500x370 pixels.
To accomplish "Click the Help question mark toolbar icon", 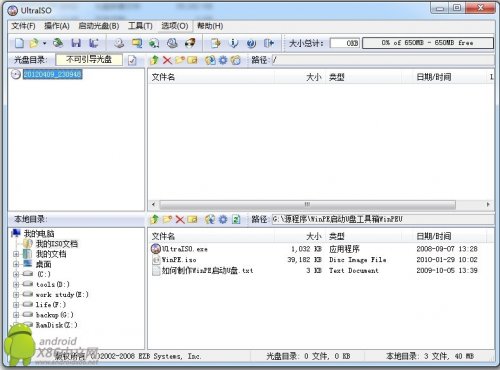I will pos(251,43).
